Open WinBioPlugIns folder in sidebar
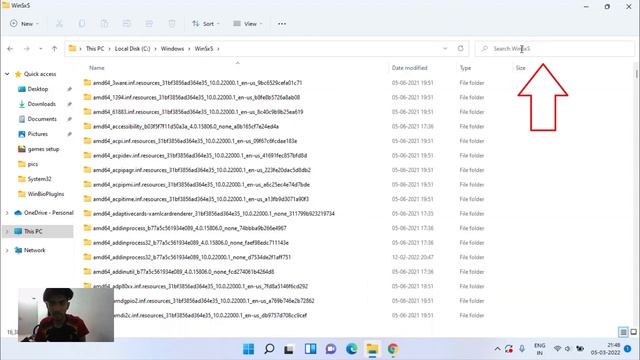The height and width of the screenshot is (360, 640). click(46, 194)
